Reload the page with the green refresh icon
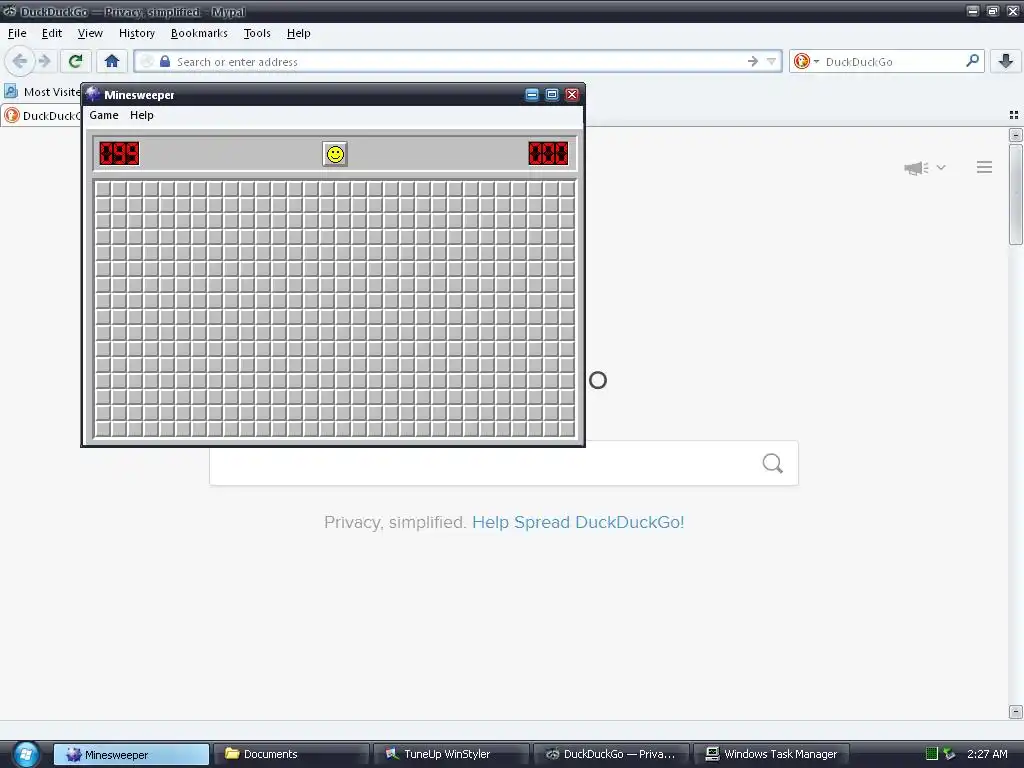The width and height of the screenshot is (1024, 768). [x=76, y=61]
